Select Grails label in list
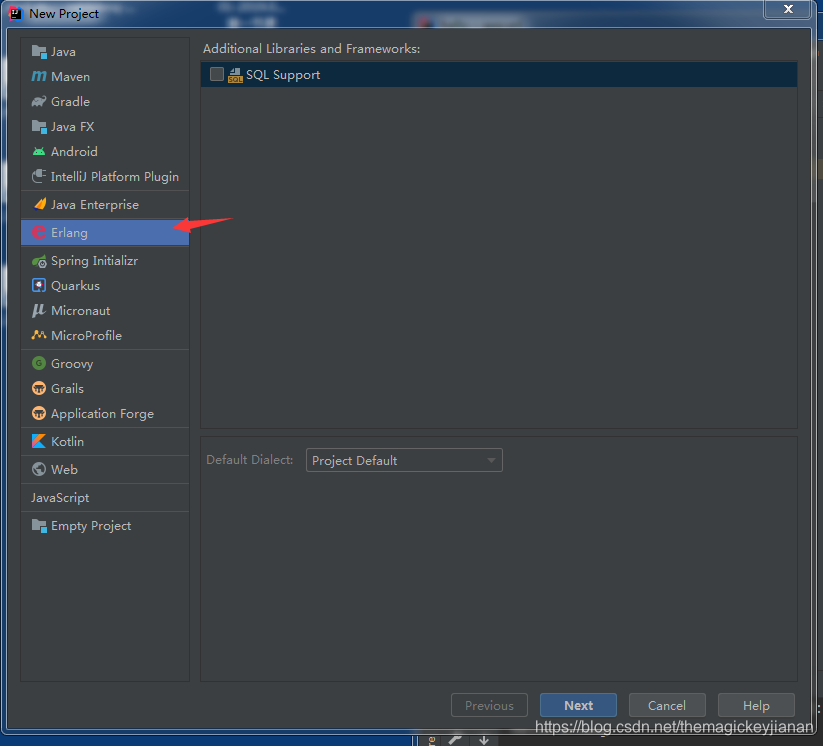 click(67, 388)
